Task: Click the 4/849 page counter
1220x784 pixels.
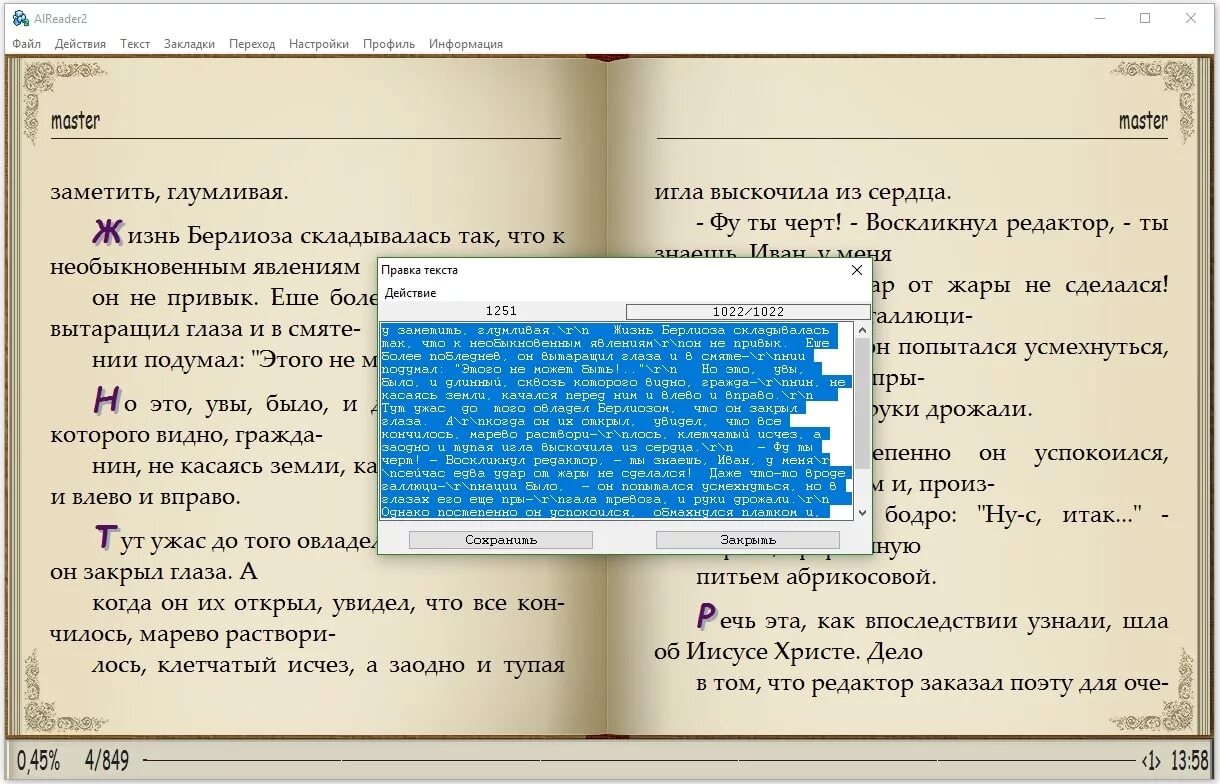Action: coord(107,761)
